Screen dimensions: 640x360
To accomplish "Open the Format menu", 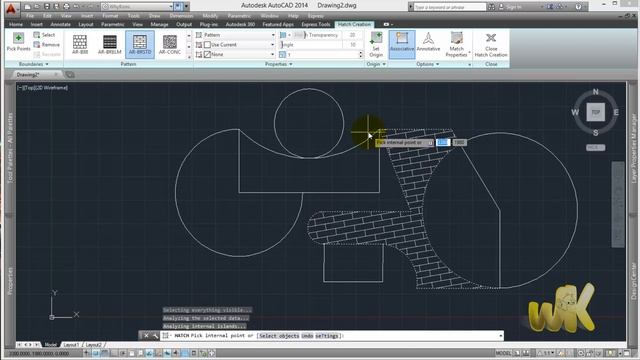I will pyautogui.click(x=110, y=16).
